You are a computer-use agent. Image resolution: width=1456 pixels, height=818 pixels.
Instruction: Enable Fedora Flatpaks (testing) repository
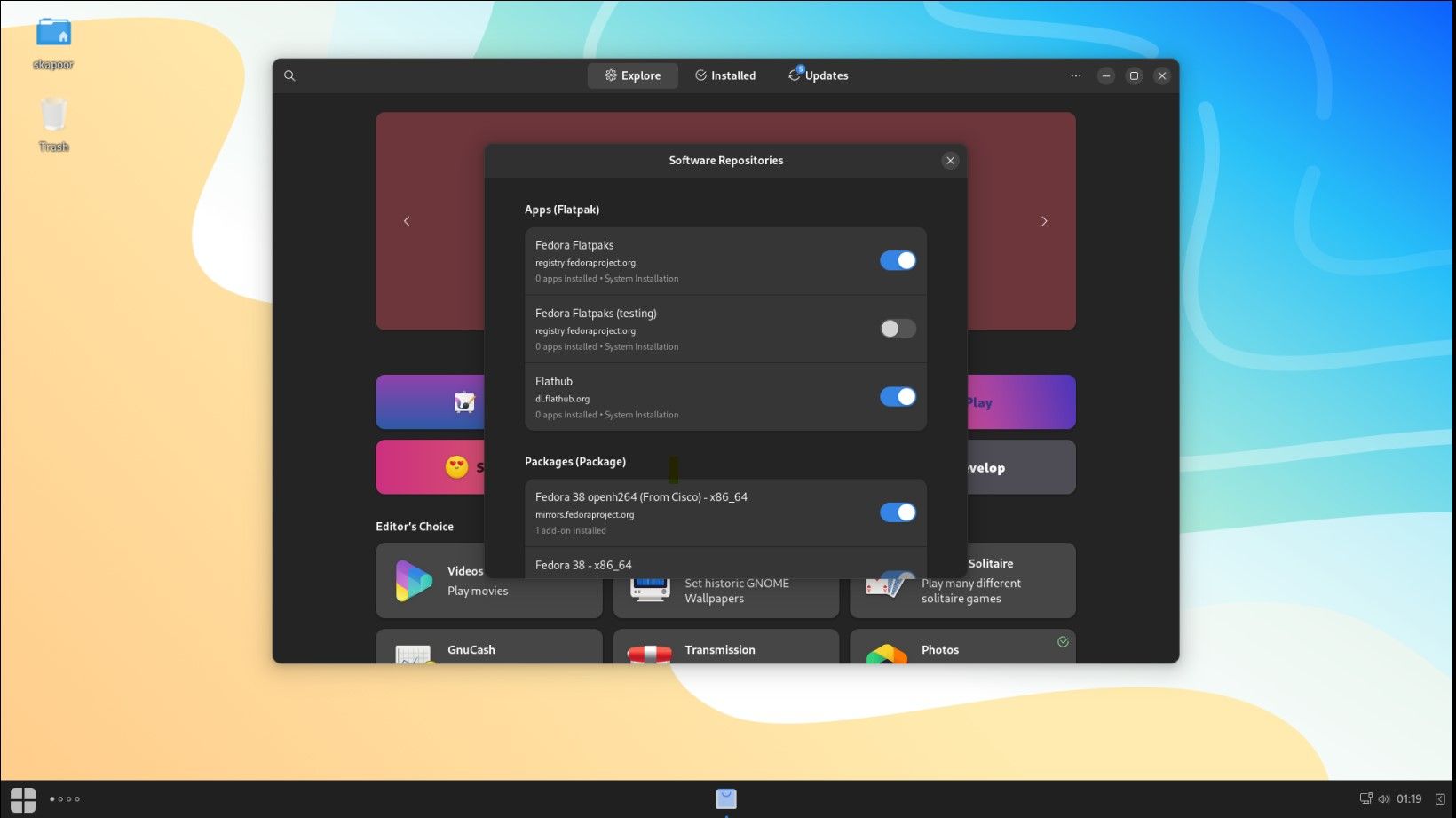tap(898, 329)
